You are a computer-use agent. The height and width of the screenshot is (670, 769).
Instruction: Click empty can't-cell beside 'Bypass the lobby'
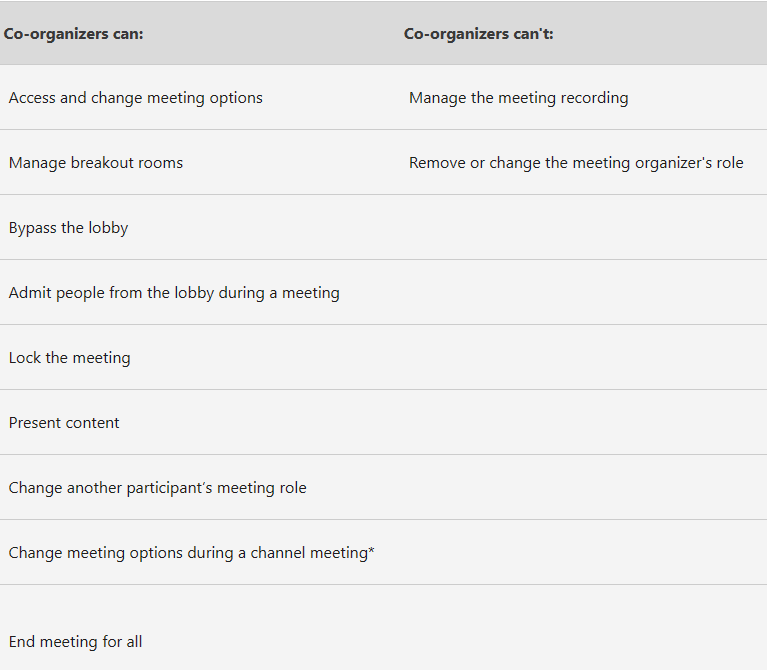pyautogui.click(x=584, y=228)
